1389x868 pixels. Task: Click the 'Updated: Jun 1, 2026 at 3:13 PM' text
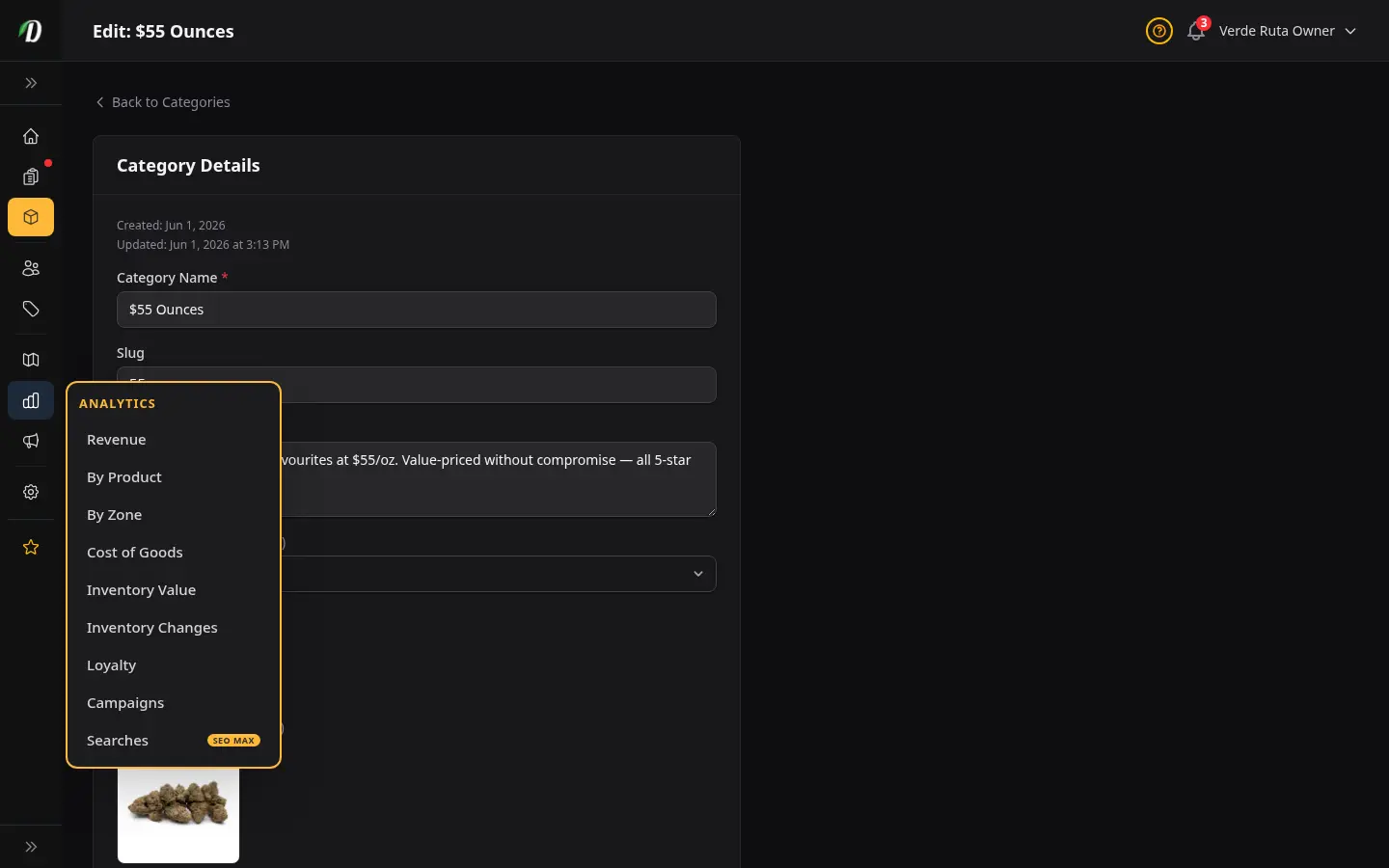(x=203, y=245)
